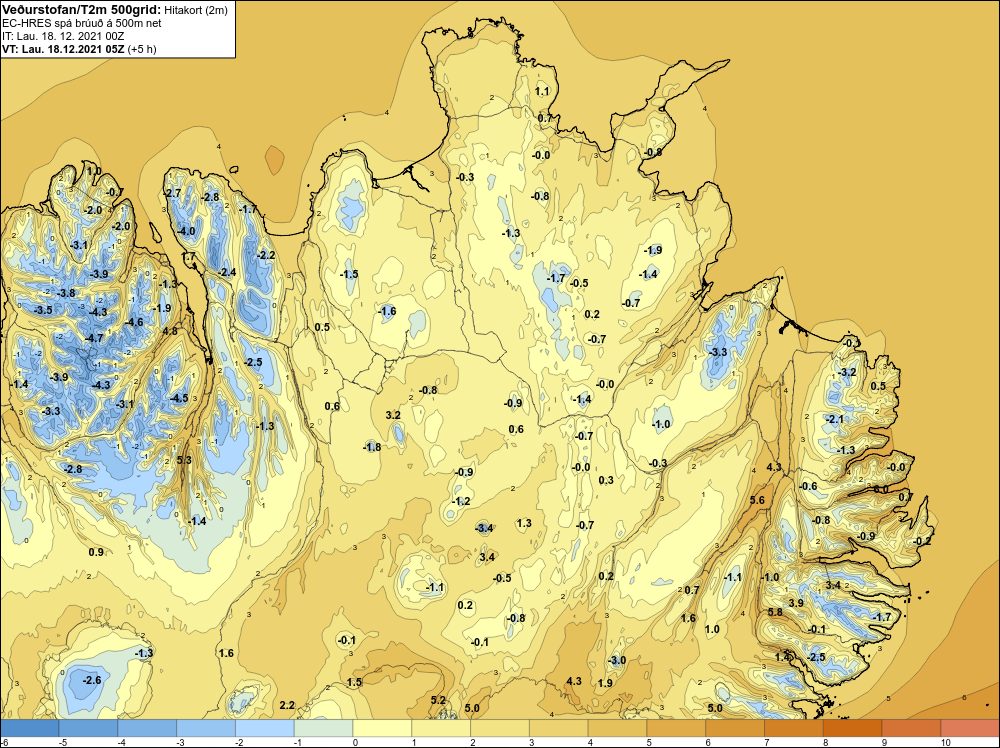Click the '-3.8' temperature value on the map

pos(66,293)
